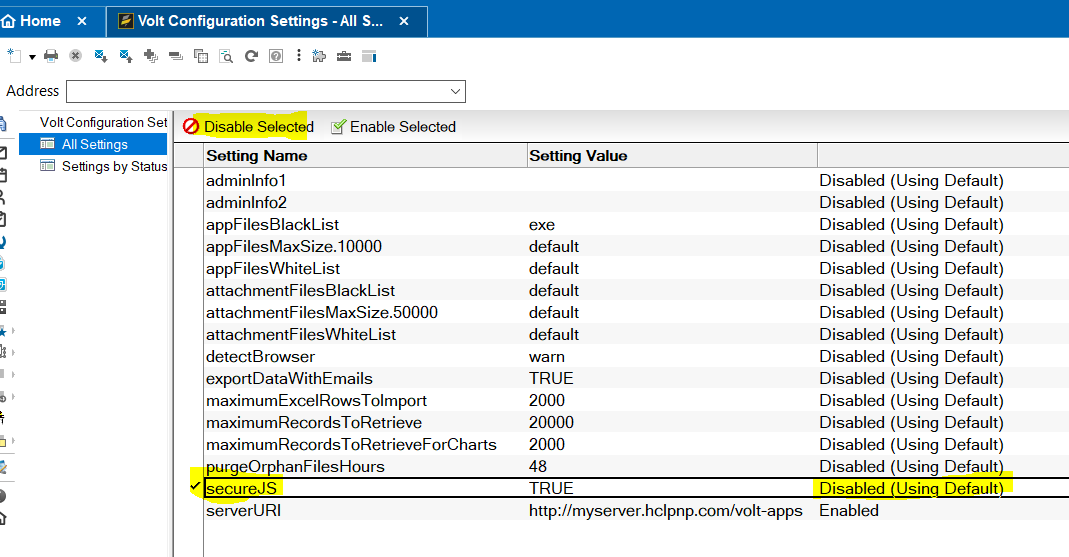Click the gray Stop (X) toolbar icon
The height and width of the screenshot is (557, 1069).
coord(76,56)
